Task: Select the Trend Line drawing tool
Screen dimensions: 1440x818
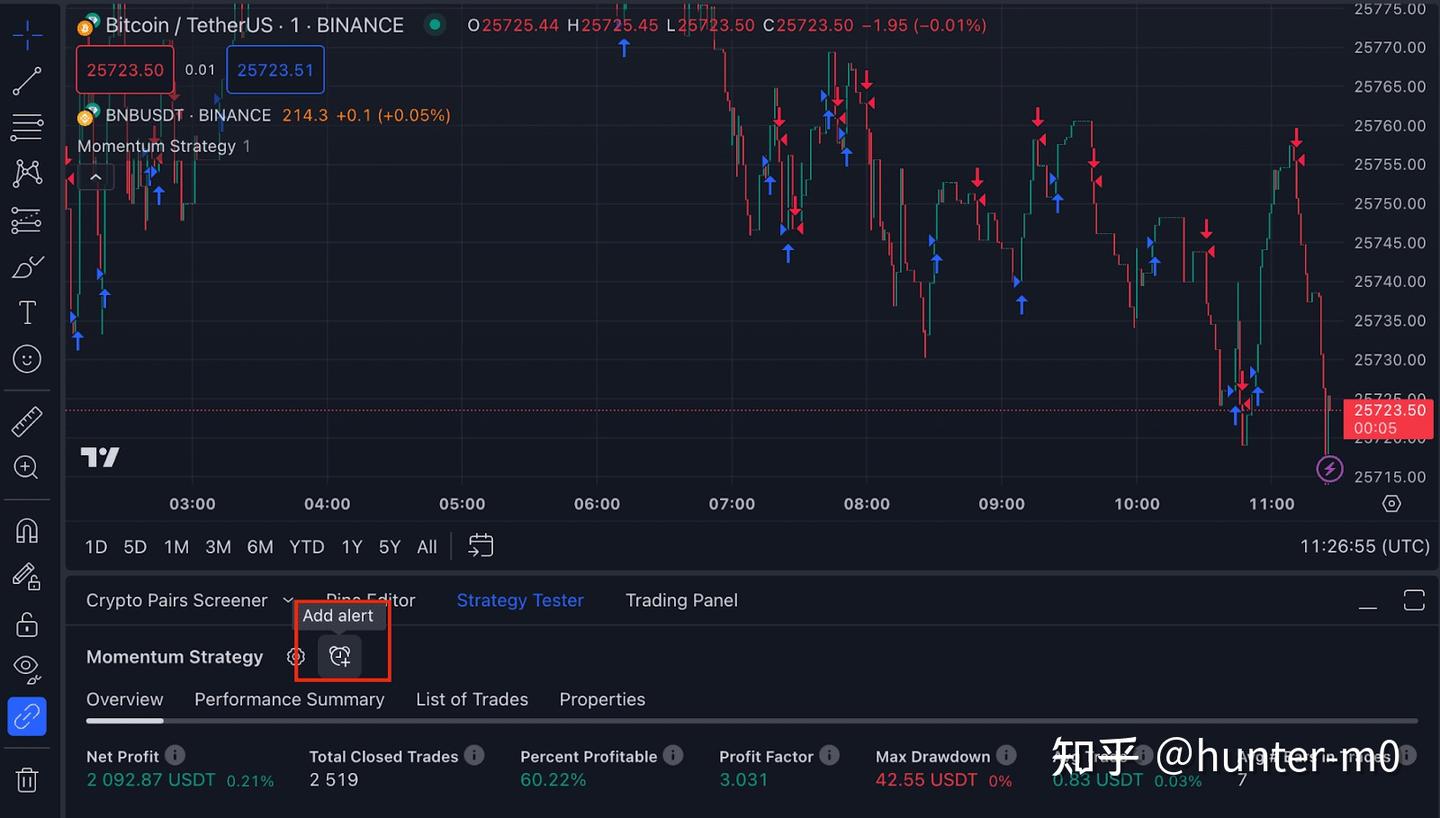Action: click(x=27, y=81)
